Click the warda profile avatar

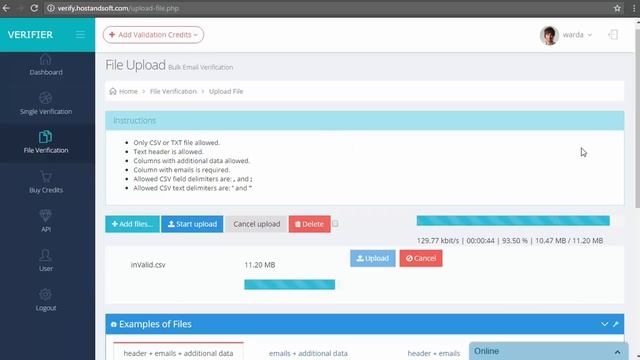tap(549, 35)
